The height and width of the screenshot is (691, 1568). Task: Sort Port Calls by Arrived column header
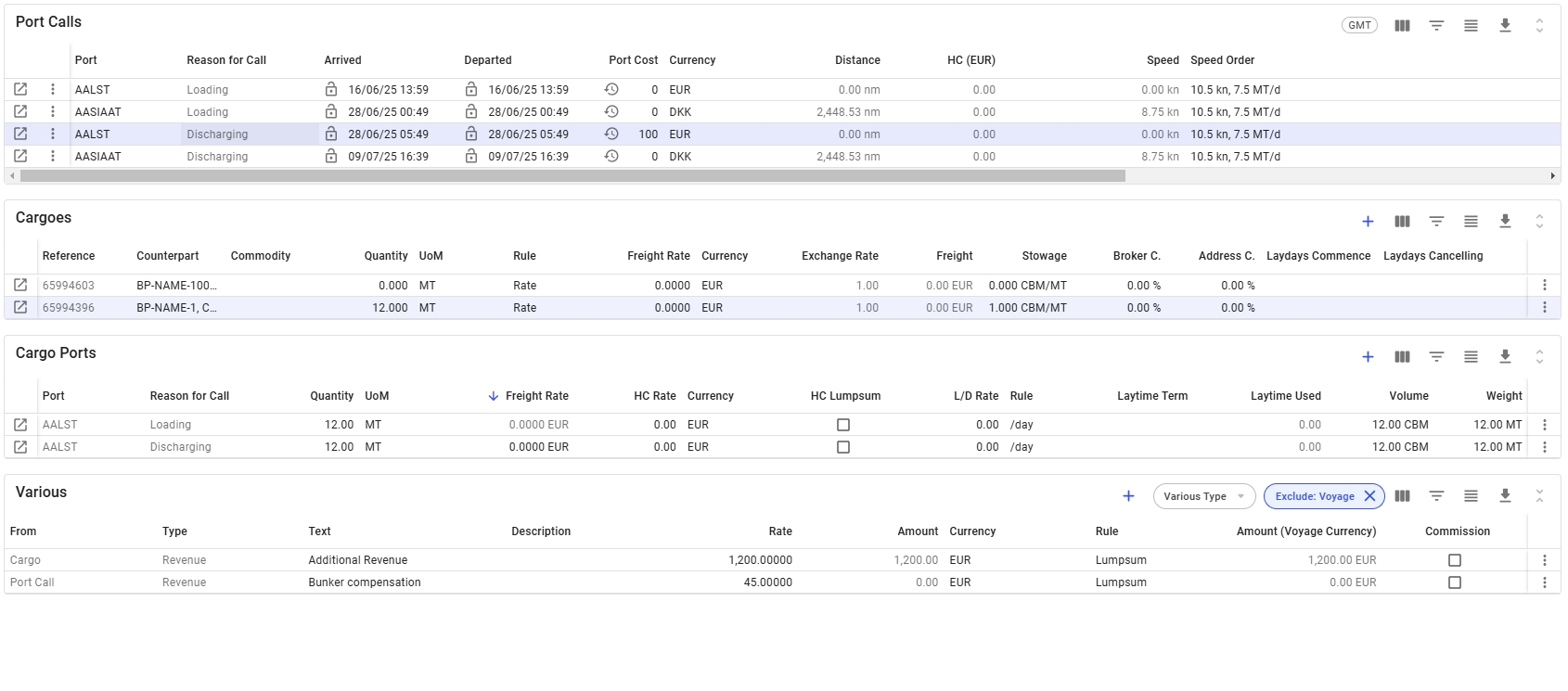342,60
